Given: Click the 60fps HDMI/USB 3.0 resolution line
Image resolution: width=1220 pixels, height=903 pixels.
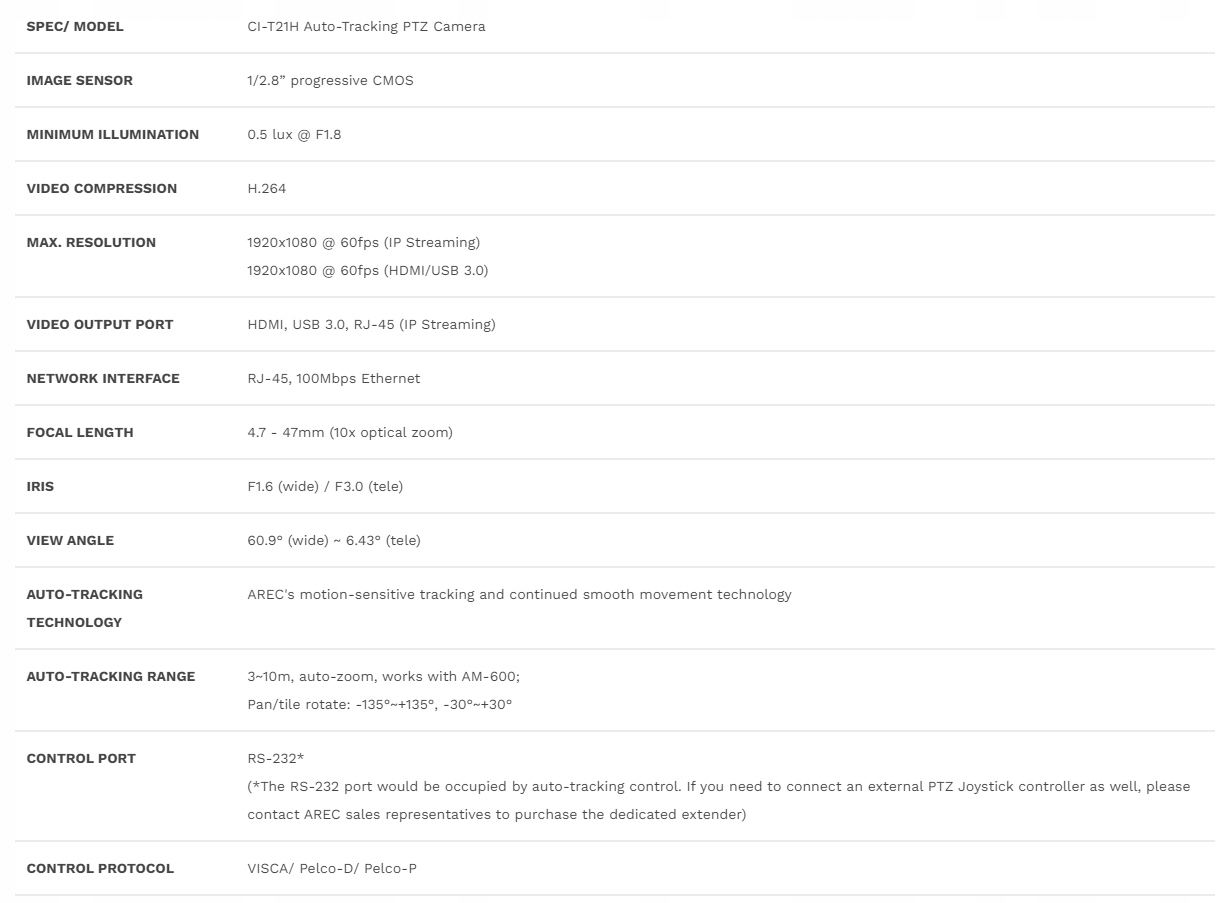Looking at the screenshot, I should tap(367, 270).
